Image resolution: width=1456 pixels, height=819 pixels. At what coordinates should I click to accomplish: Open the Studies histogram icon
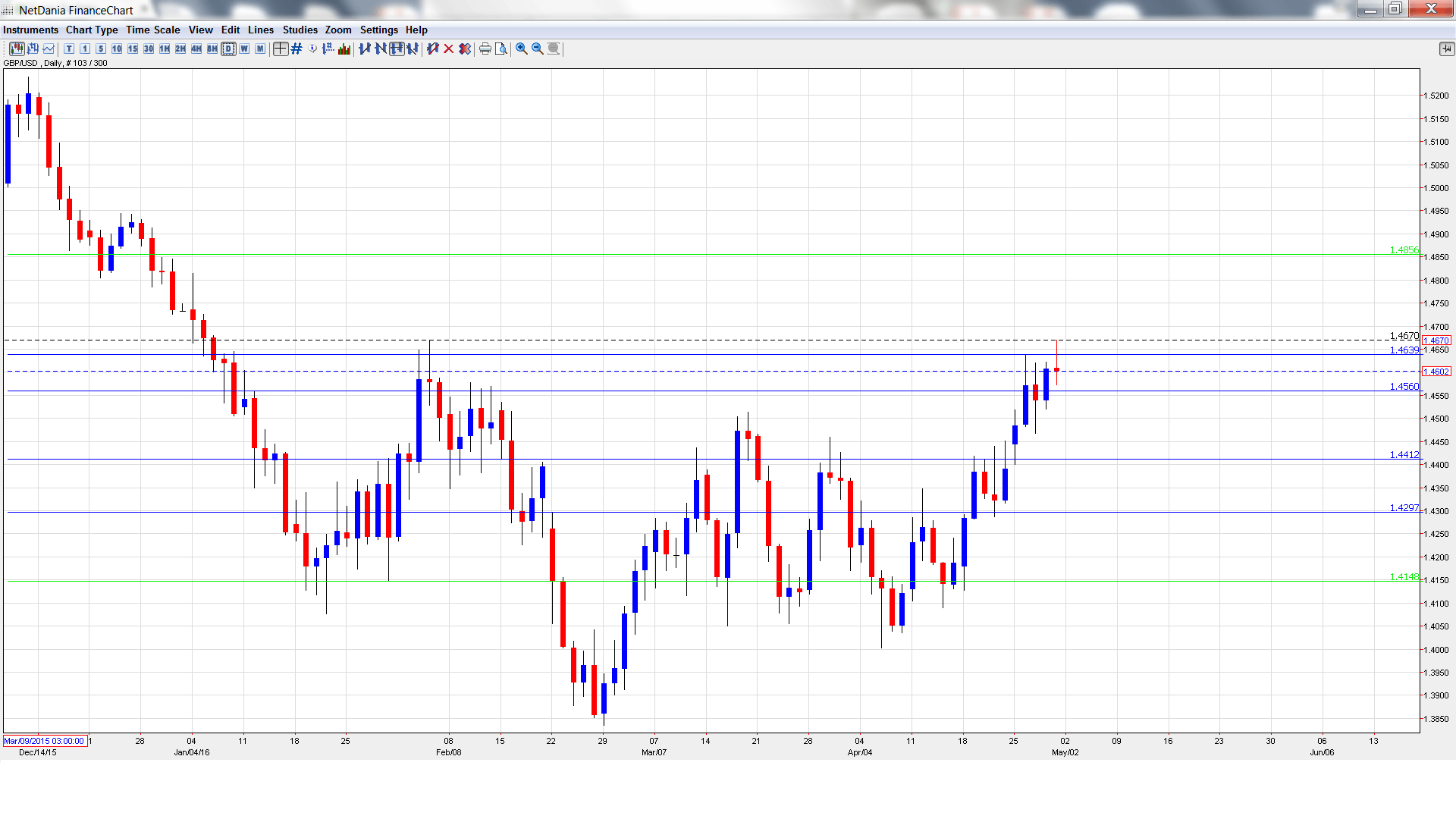[344, 49]
